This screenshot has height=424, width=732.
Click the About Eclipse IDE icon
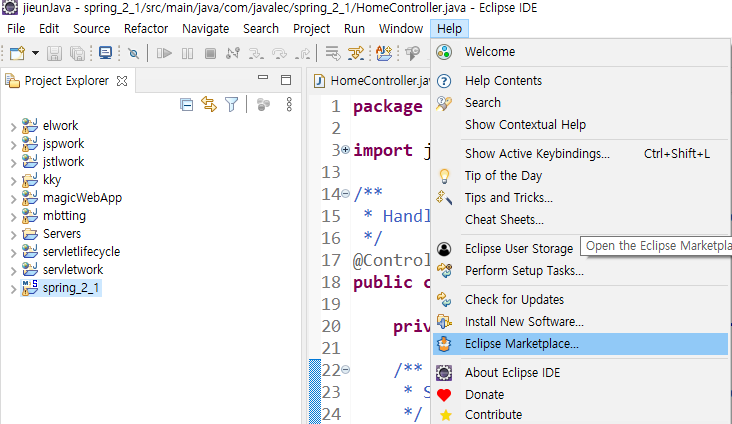(x=444, y=373)
